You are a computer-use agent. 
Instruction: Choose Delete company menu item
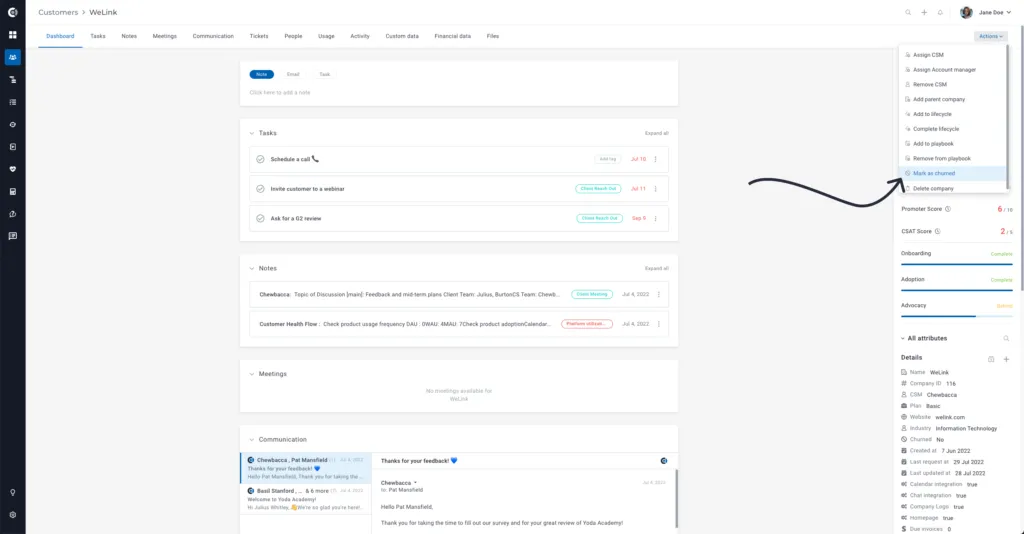coord(952,188)
